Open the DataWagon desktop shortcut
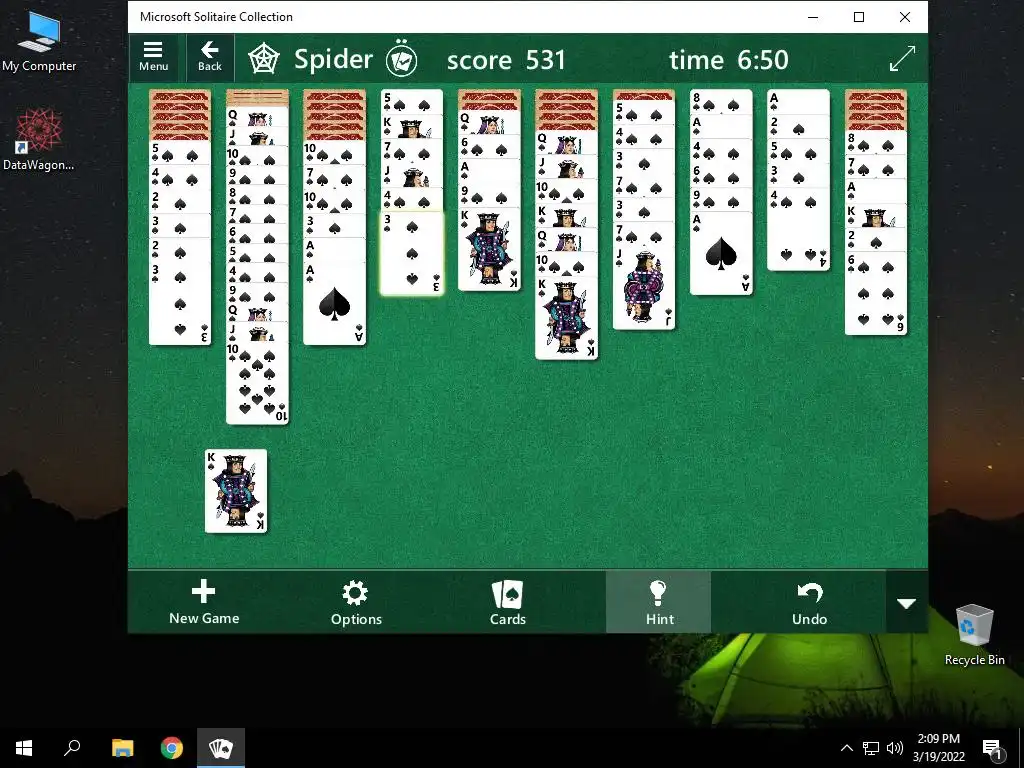The image size is (1024, 768). [39, 139]
